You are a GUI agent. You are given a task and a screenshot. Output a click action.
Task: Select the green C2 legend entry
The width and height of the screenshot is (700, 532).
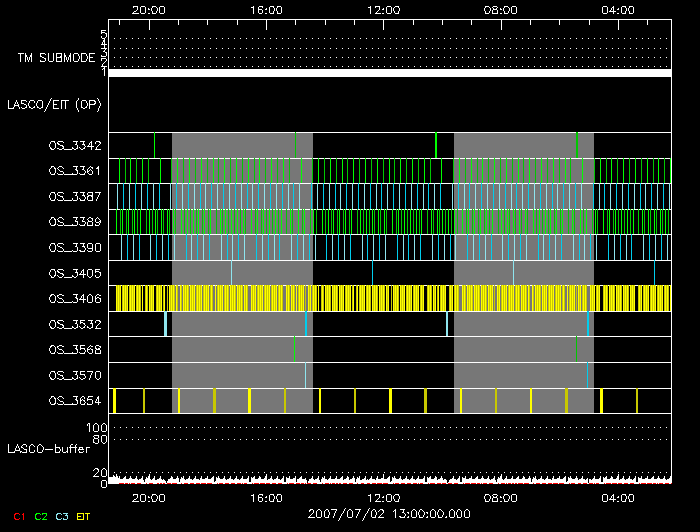(x=40, y=516)
